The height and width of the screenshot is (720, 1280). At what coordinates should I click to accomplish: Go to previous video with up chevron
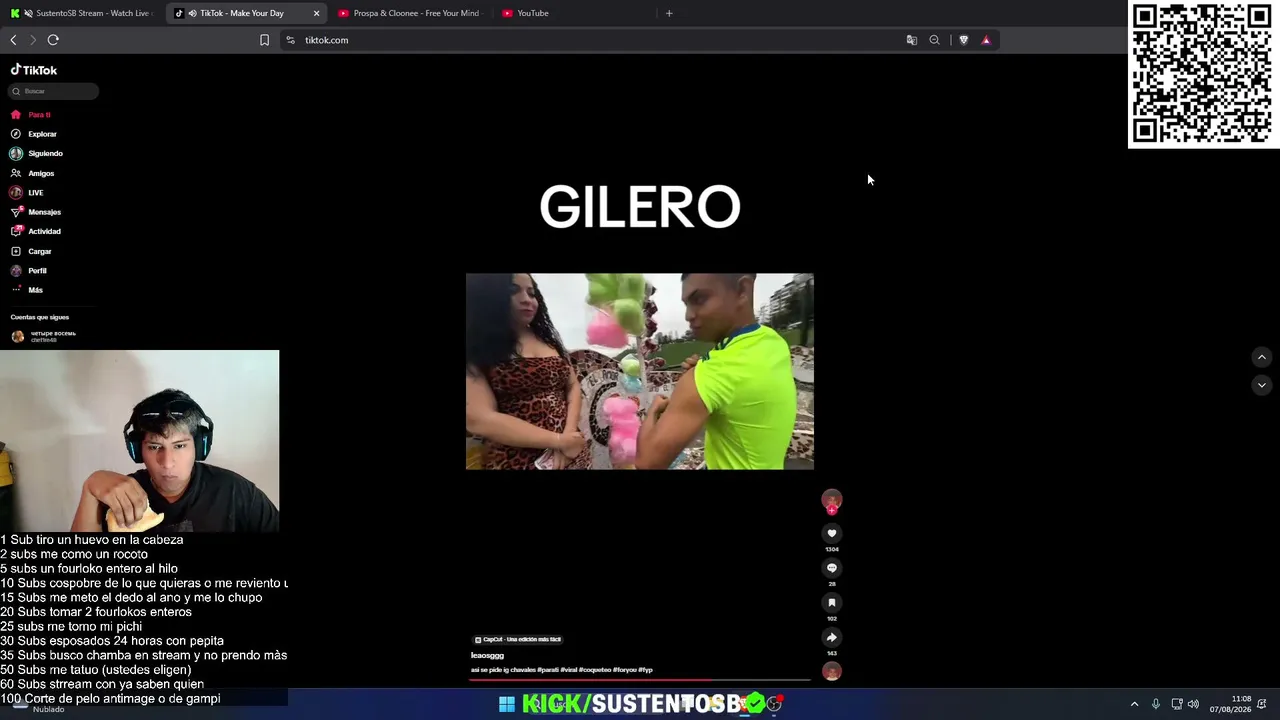pyautogui.click(x=1262, y=357)
